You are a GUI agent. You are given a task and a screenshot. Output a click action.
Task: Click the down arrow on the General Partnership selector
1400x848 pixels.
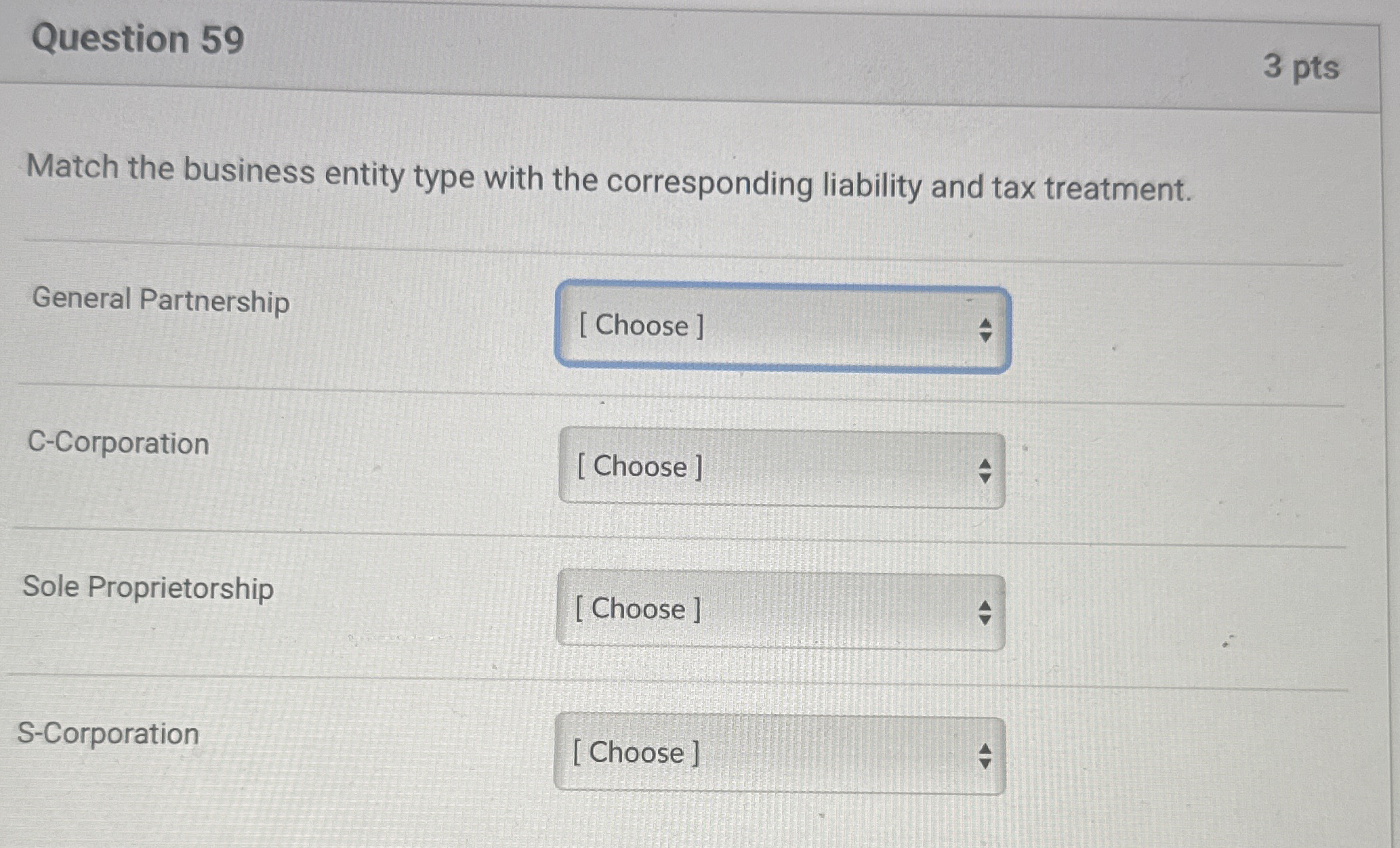tap(986, 337)
